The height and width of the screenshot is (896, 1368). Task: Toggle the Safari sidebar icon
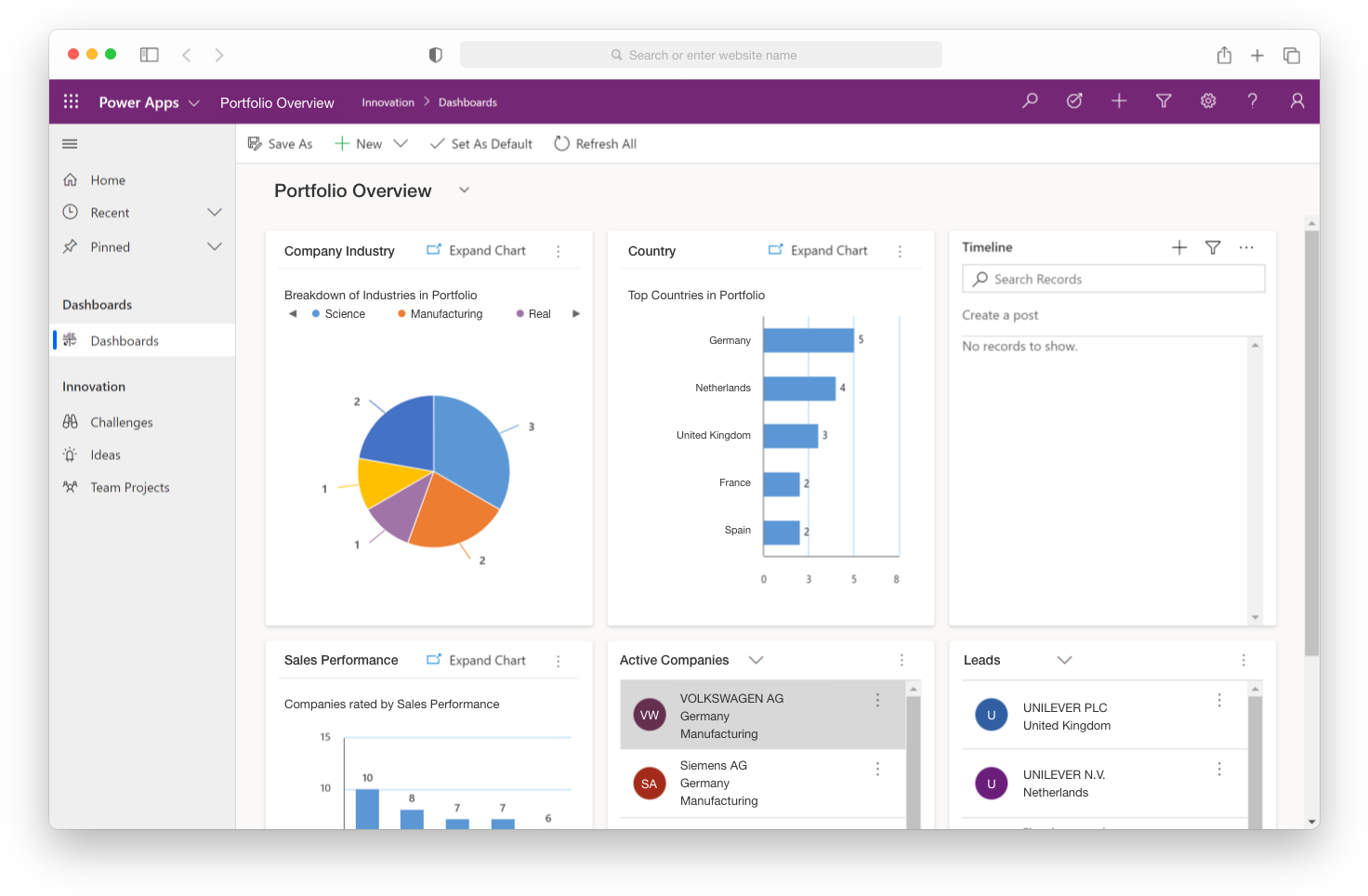pos(150,55)
